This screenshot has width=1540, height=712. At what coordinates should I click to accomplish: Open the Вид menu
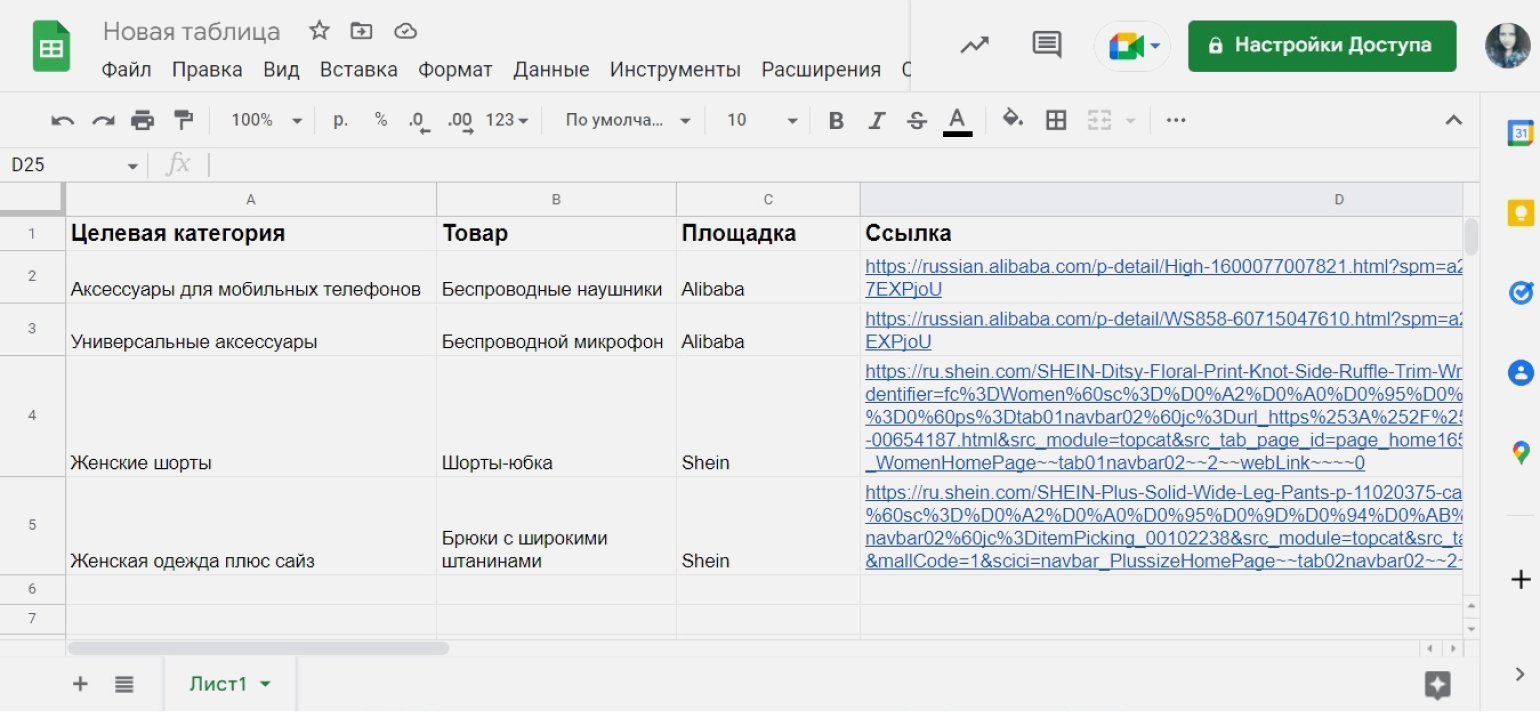pyautogui.click(x=282, y=69)
